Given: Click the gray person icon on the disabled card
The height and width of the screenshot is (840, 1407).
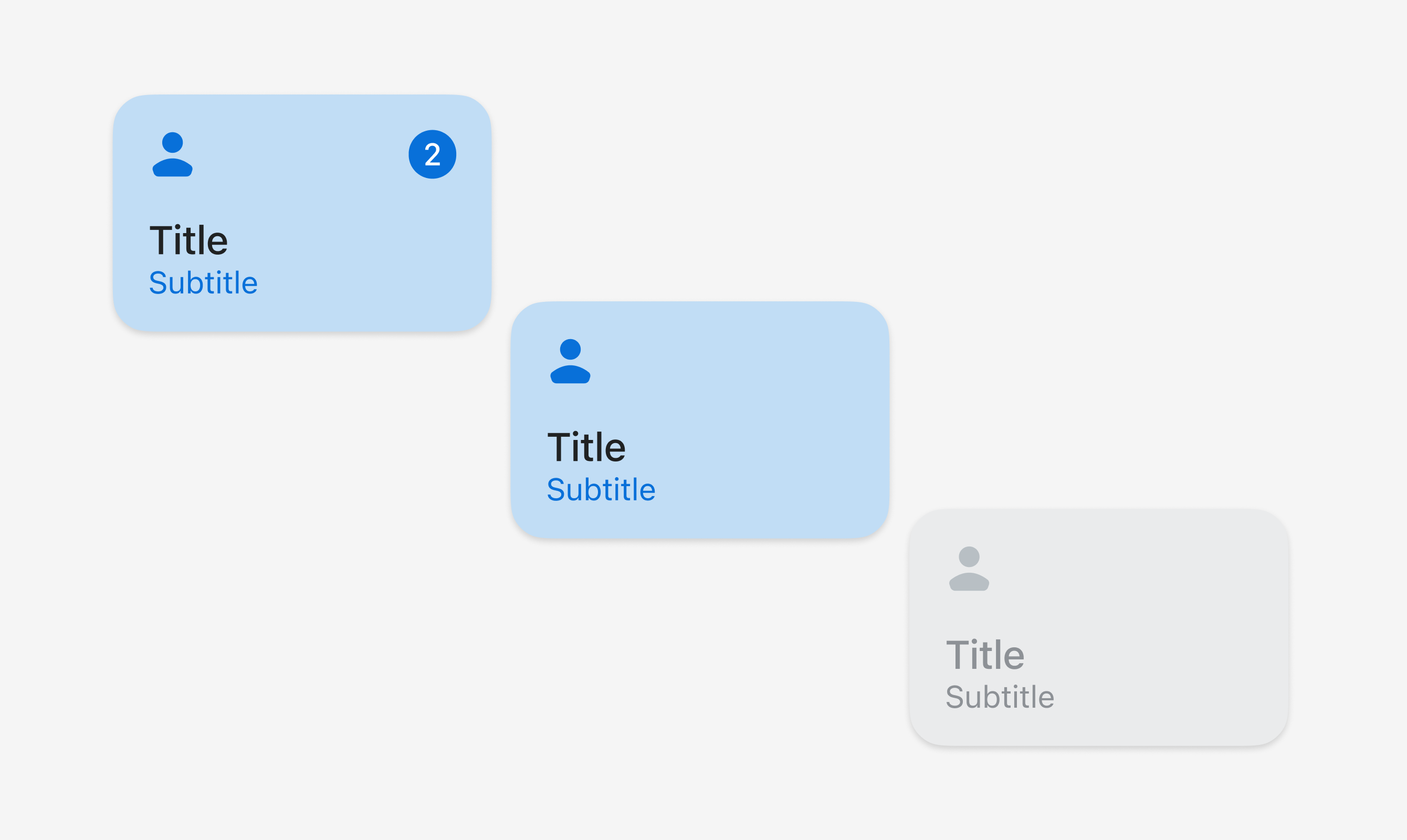Looking at the screenshot, I should [969, 568].
